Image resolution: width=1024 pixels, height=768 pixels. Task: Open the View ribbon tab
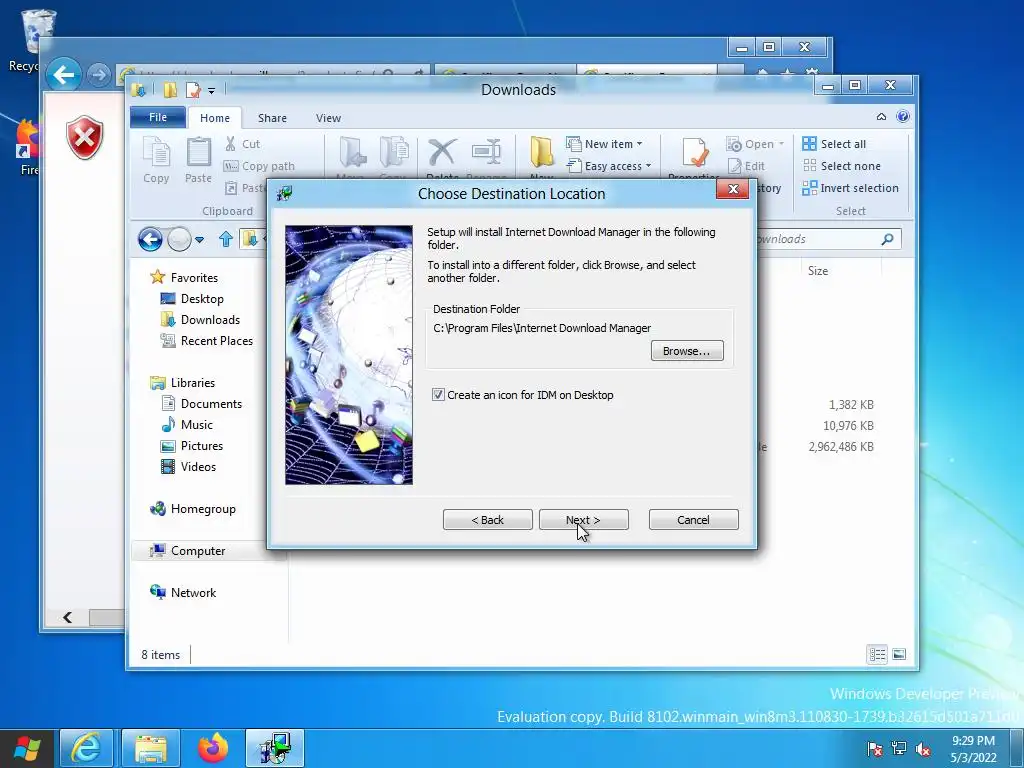[x=328, y=118]
